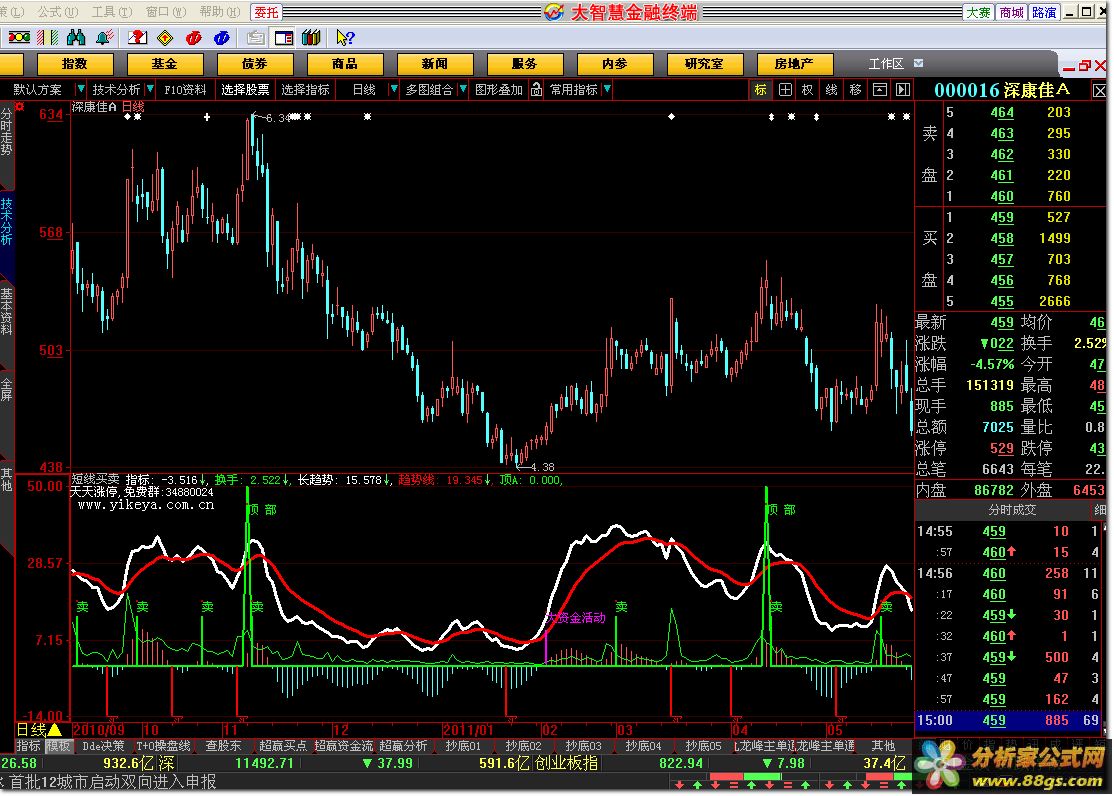Click the 图形叠加 overlay button

click(x=499, y=90)
